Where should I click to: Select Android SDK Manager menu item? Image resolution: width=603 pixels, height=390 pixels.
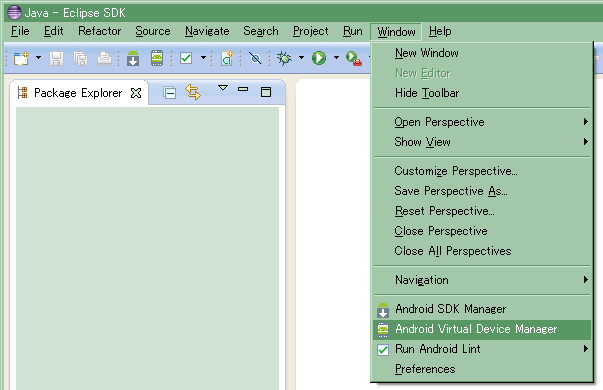pyautogui.click(x=482, y=309)
